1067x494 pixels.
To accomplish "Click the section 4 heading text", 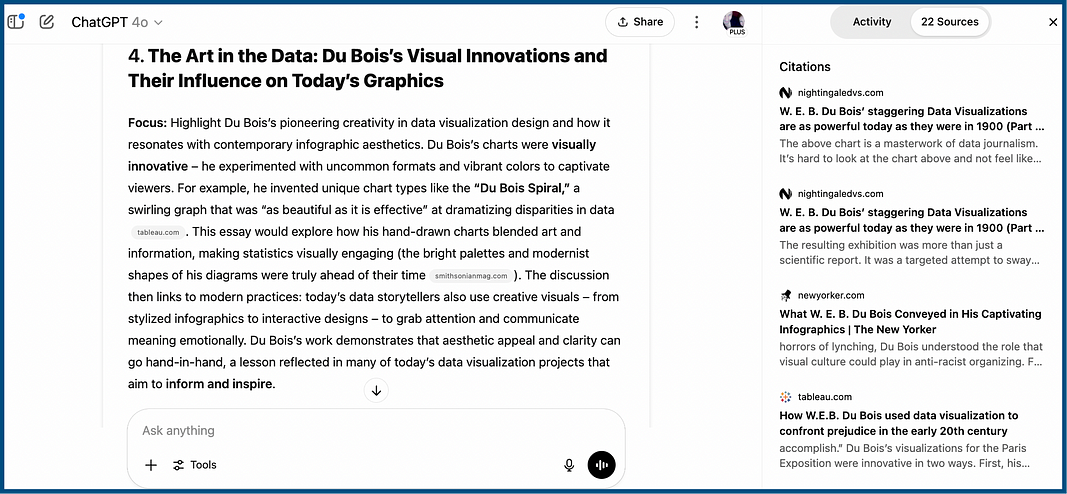I will [367, 68].
